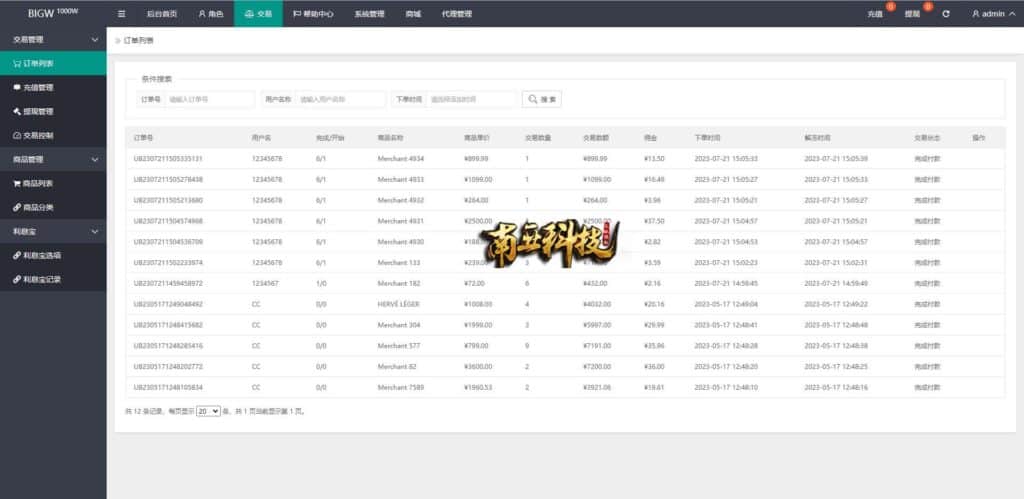The width and height of the screenshot is (1024, 499).
Task: Click the refresh icon in the top bar
Action: tap(946, 14)
